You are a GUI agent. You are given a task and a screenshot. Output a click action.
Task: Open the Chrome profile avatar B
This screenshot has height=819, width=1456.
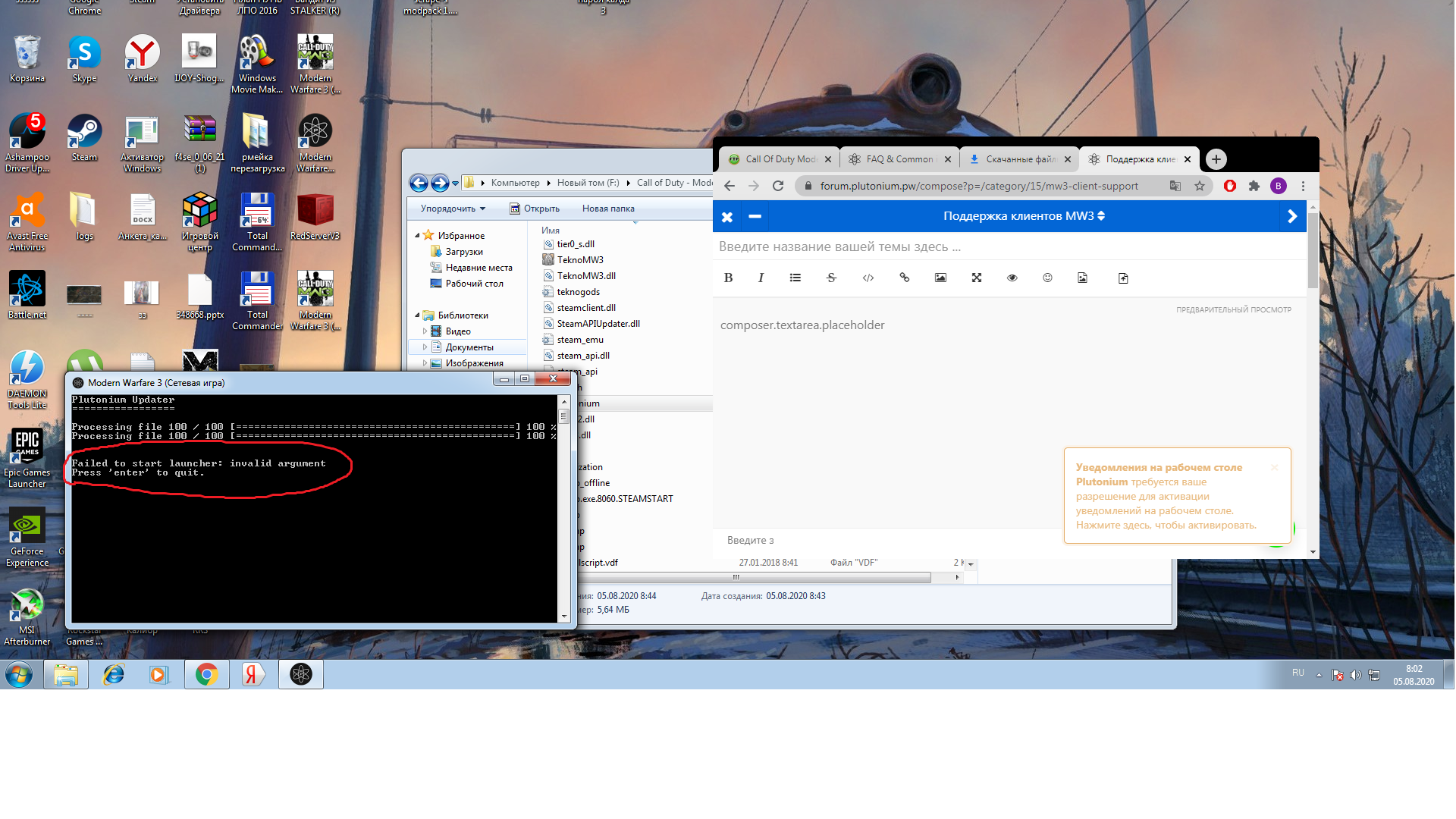[x=1279, y=186]
